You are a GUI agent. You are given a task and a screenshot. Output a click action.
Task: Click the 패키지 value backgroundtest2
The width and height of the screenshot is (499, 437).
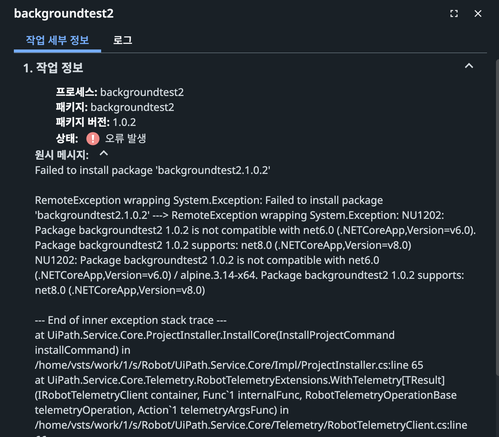point(132,107)
